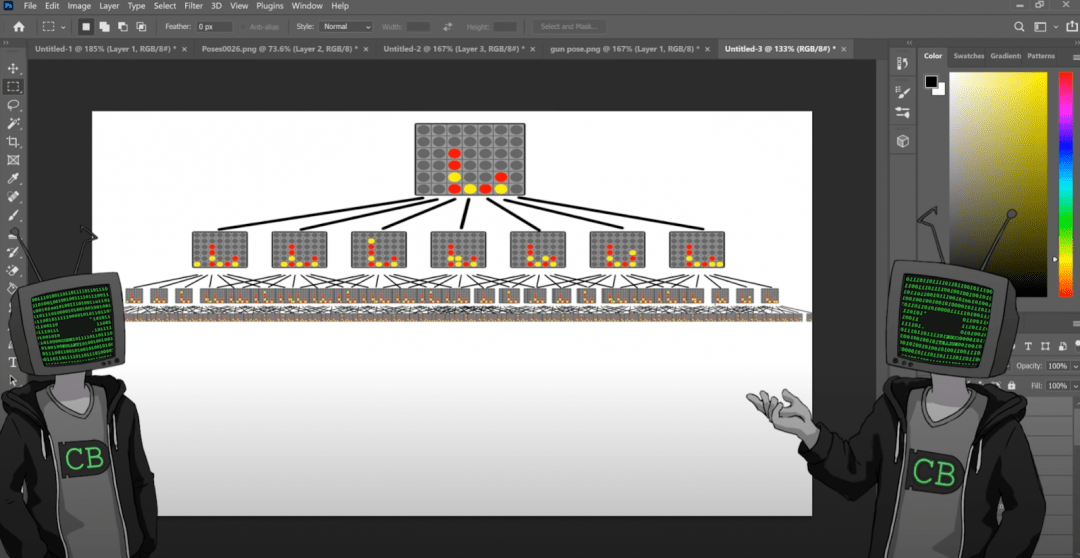Expand the Opacity dropdown arrow
The height and width of the screenshot is (558, 1080).
(1075, 366)
